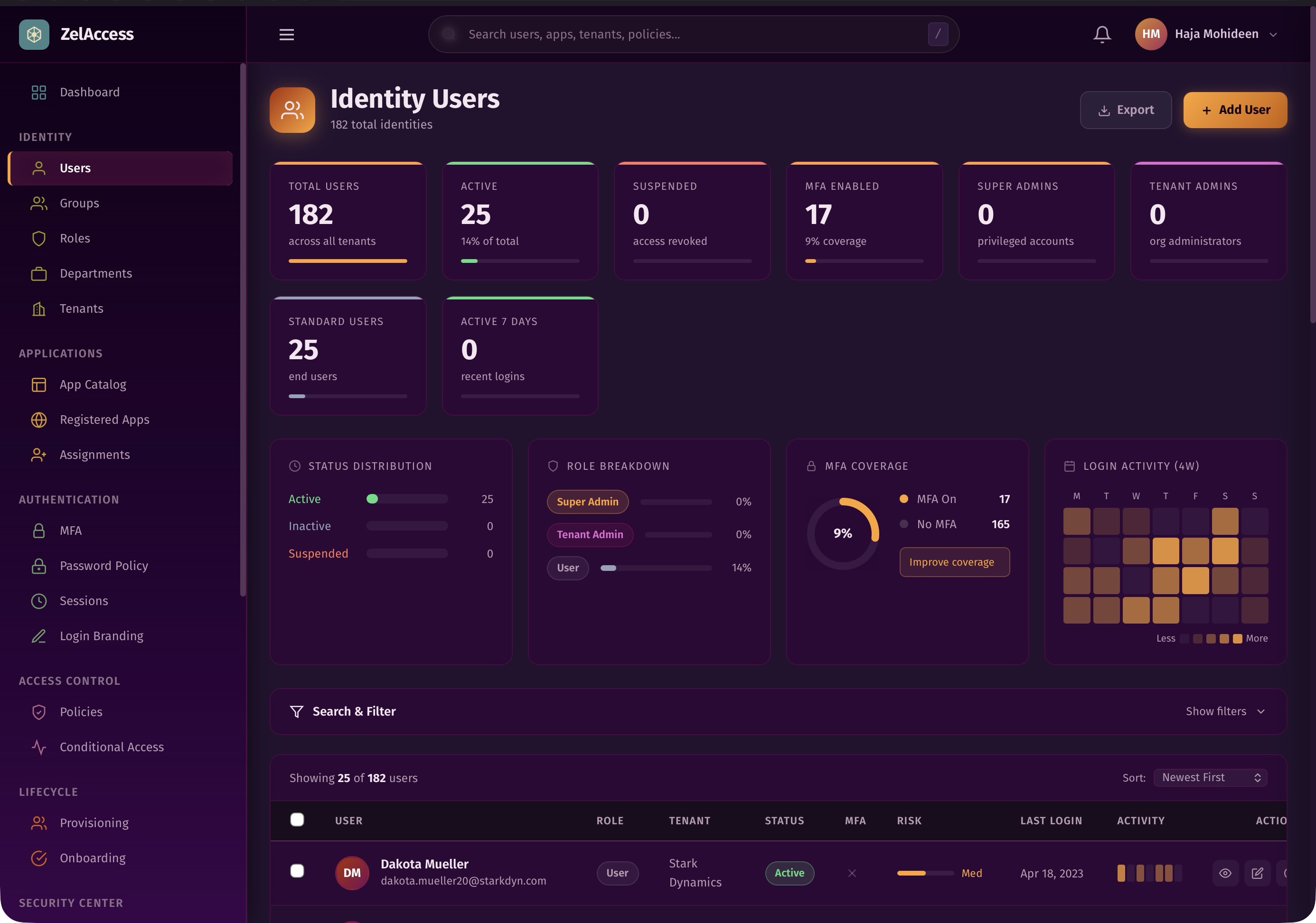1316x923 pixels.
Task: Open the Groups section in sidebar
Action: click(78, 203)
